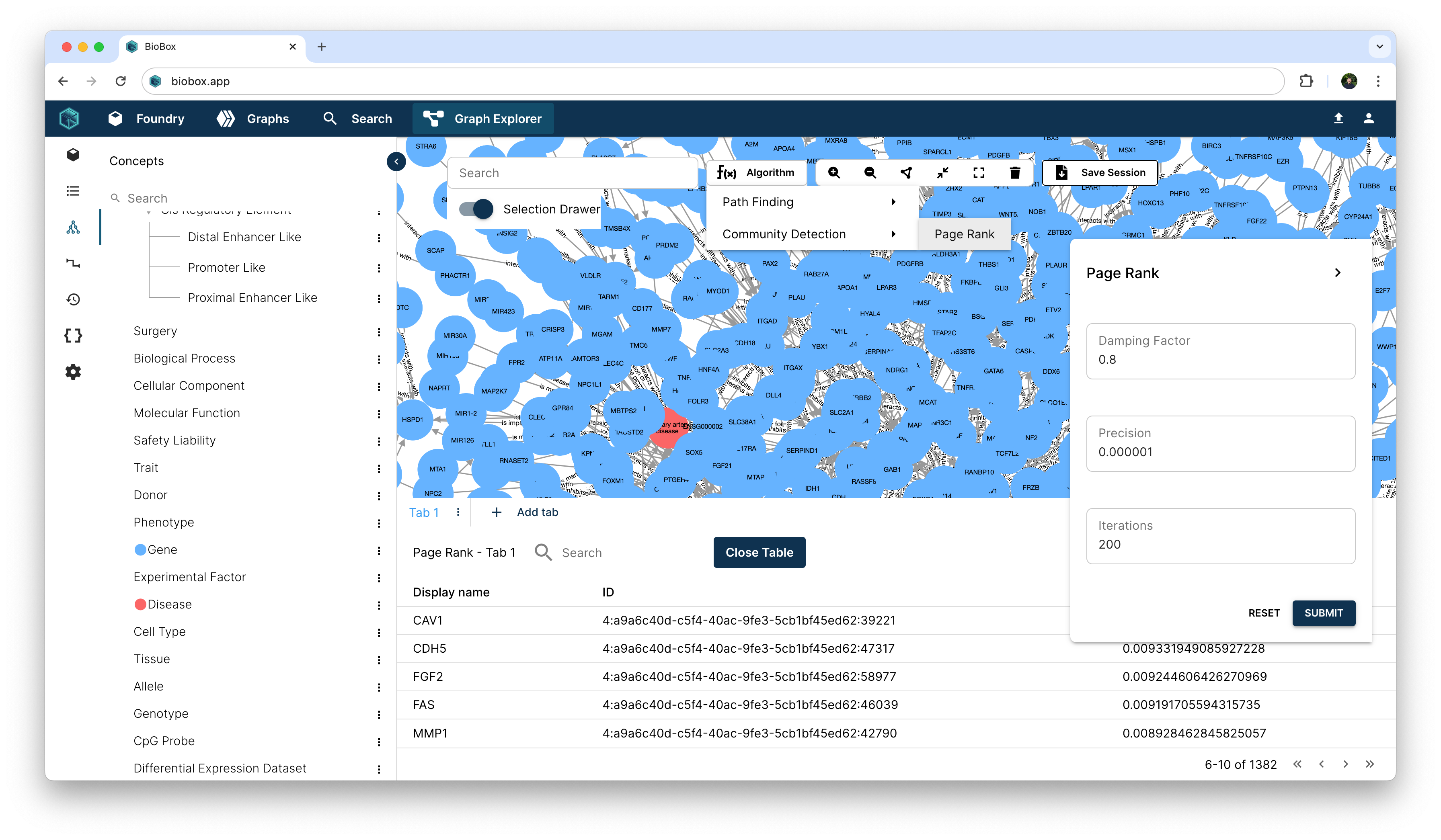Open the user account icon in header
This screenshot has width=1441, height=840.
tap(1369, 118)
